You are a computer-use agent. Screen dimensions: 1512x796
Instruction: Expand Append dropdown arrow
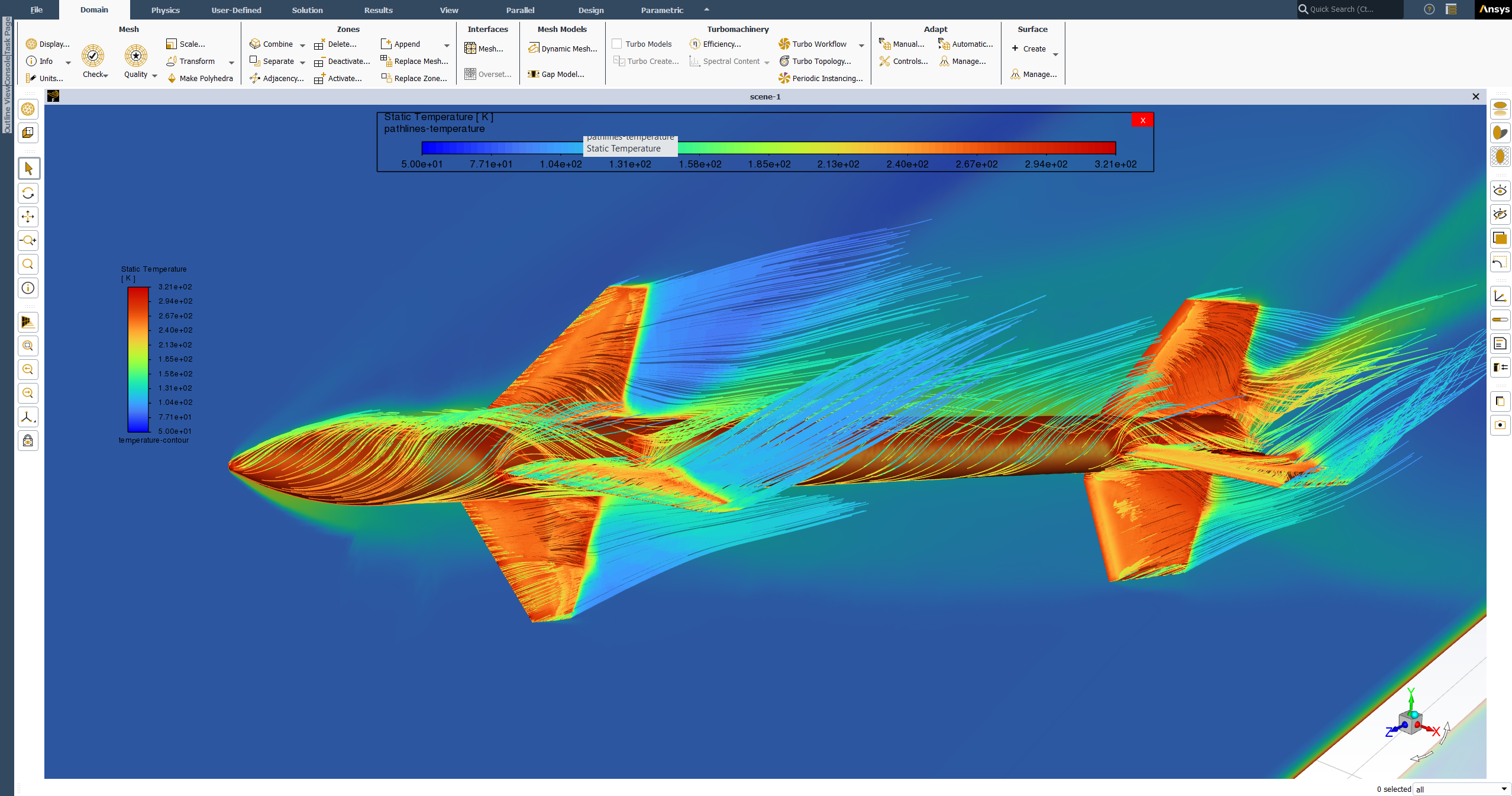coord(447,45)
